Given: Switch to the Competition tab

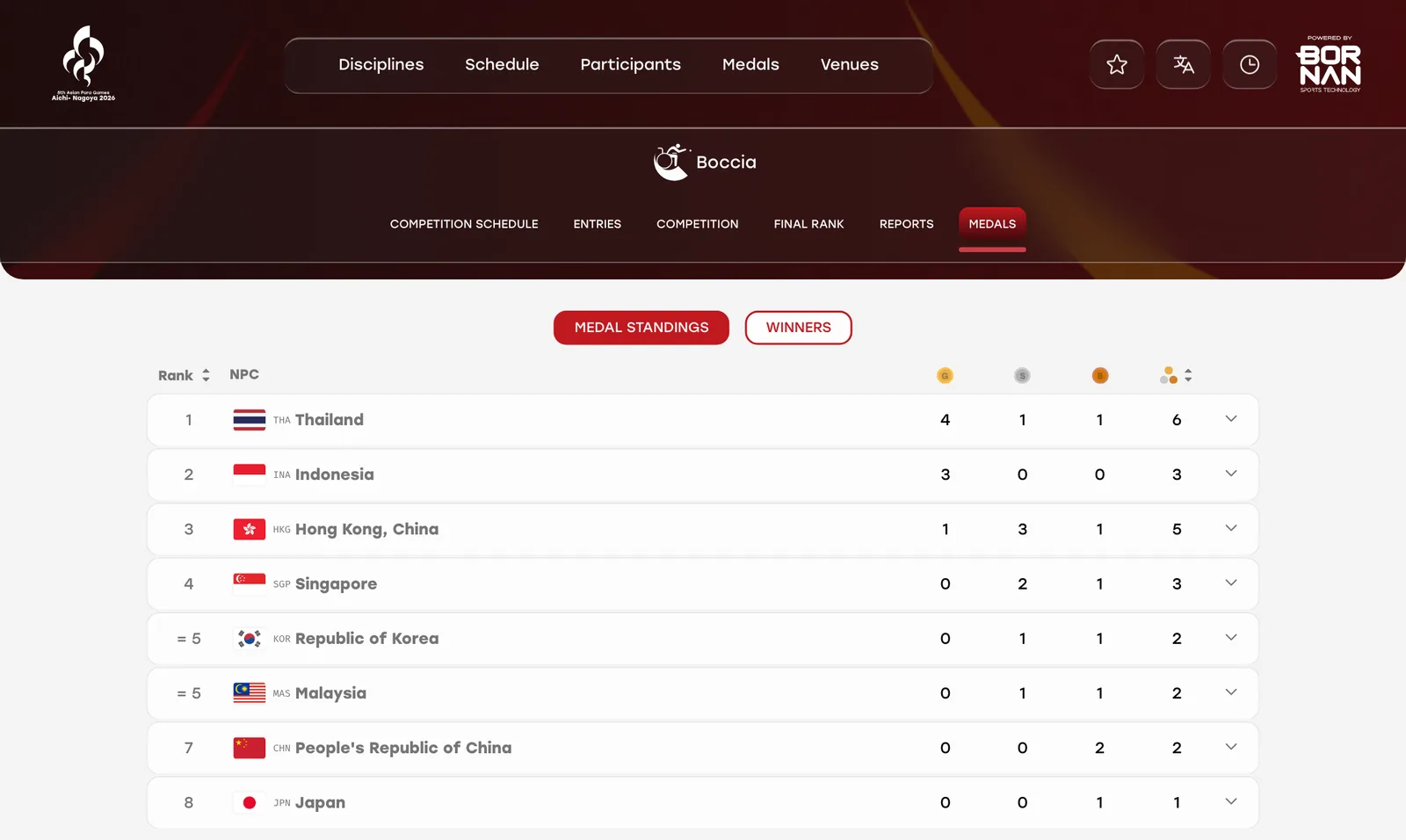Looking at the screenshot, I should (x=698, y=224).
